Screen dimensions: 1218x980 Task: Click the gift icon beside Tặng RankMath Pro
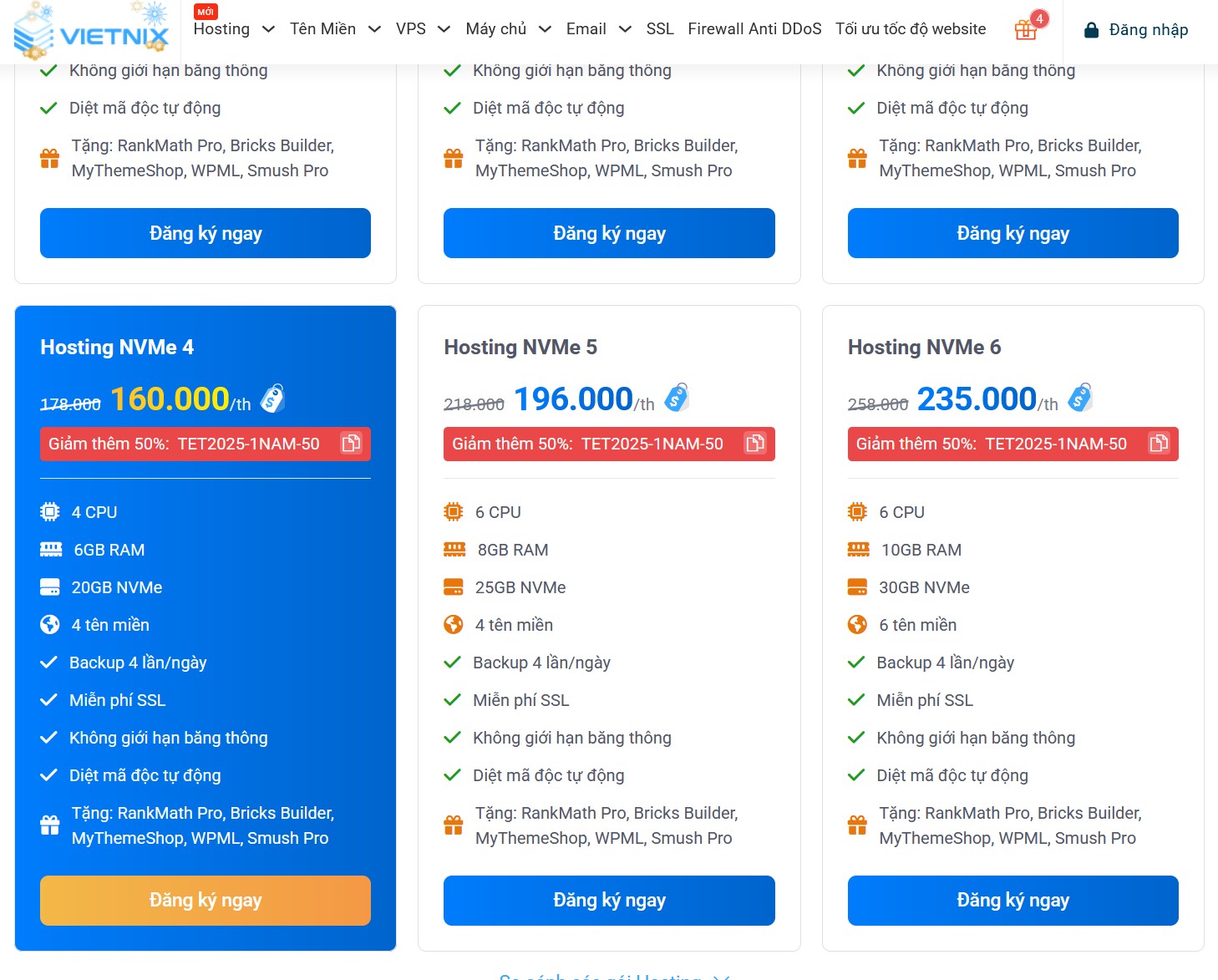pyautogui.click(x=49, y=825)
